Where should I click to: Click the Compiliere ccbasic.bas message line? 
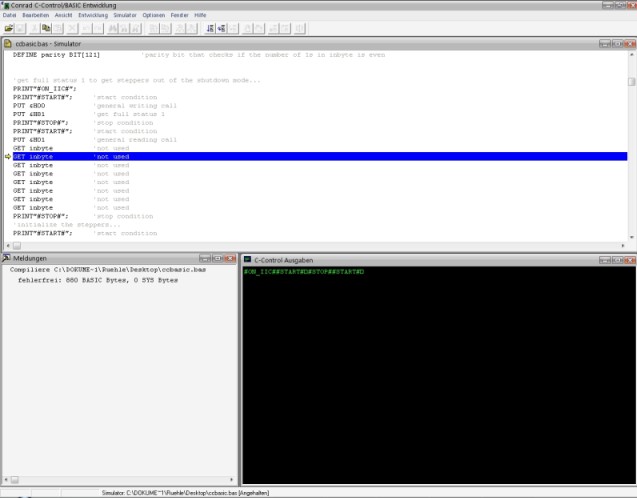point(108,269)
